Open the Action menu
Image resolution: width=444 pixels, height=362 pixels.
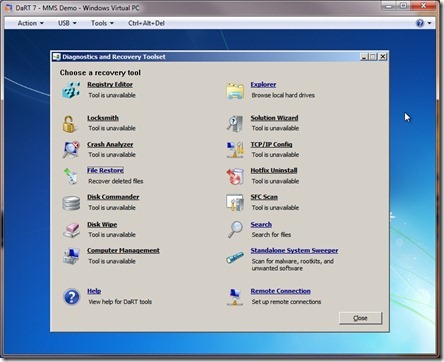click(30, 23)
